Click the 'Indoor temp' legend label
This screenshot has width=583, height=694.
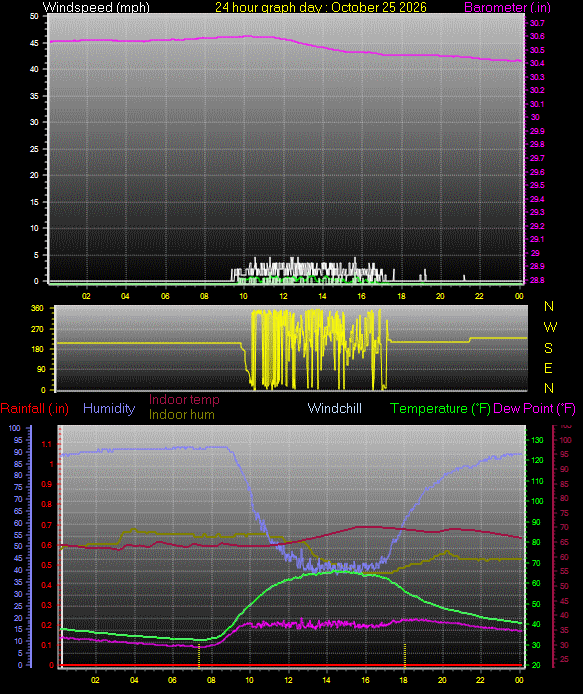click(x=184, y=399)
